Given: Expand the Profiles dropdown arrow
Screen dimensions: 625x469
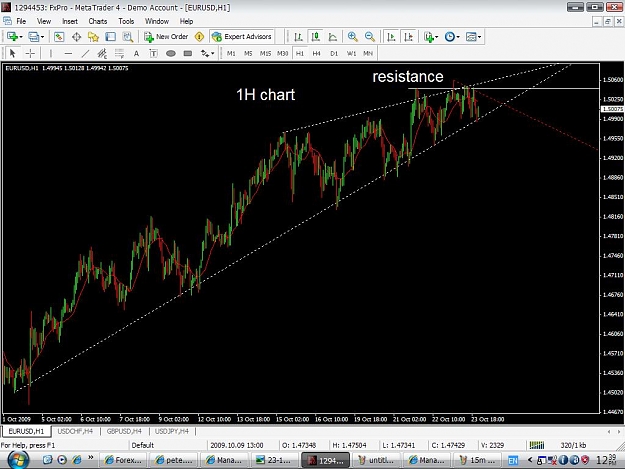Looking at the screenshot, I should coord(42,37).
